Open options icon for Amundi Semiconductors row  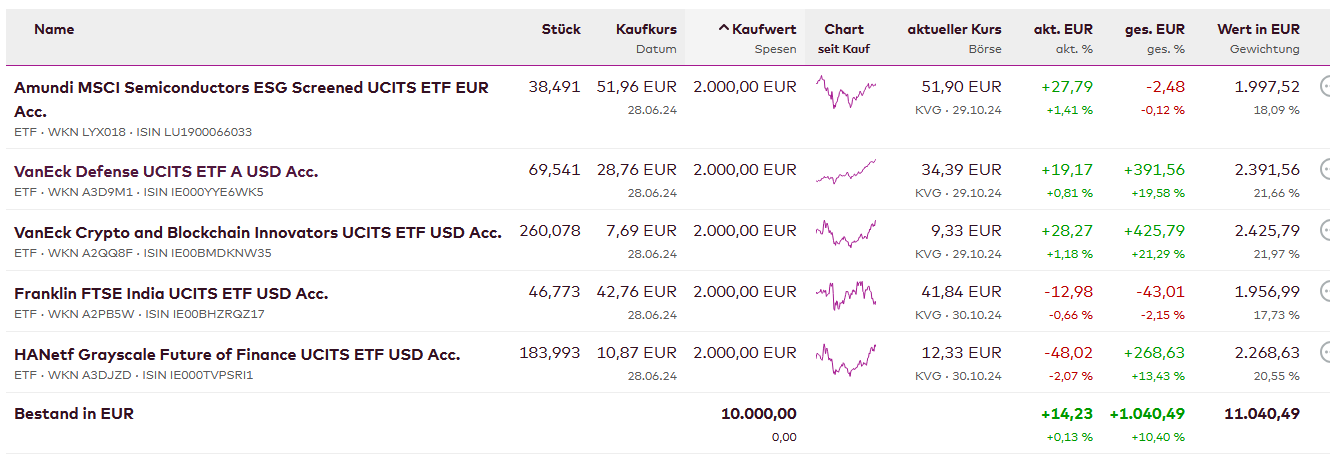tap(1325, 87)
